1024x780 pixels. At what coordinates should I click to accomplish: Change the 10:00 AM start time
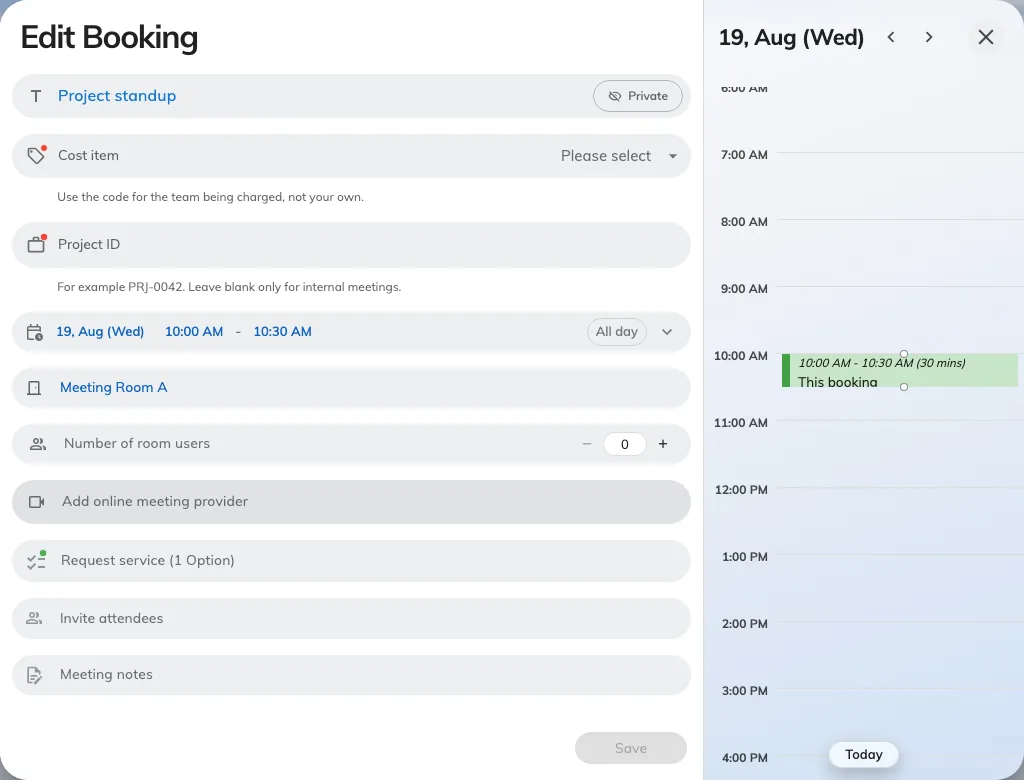(194, 332)
